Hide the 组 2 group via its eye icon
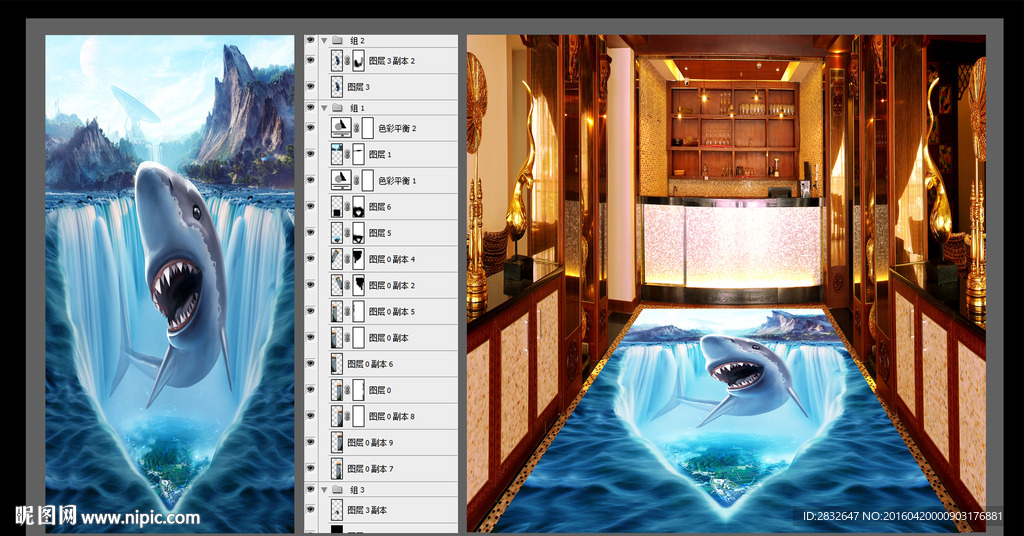The height and width of the screenshot is (536, 1024). pos(311,40)
